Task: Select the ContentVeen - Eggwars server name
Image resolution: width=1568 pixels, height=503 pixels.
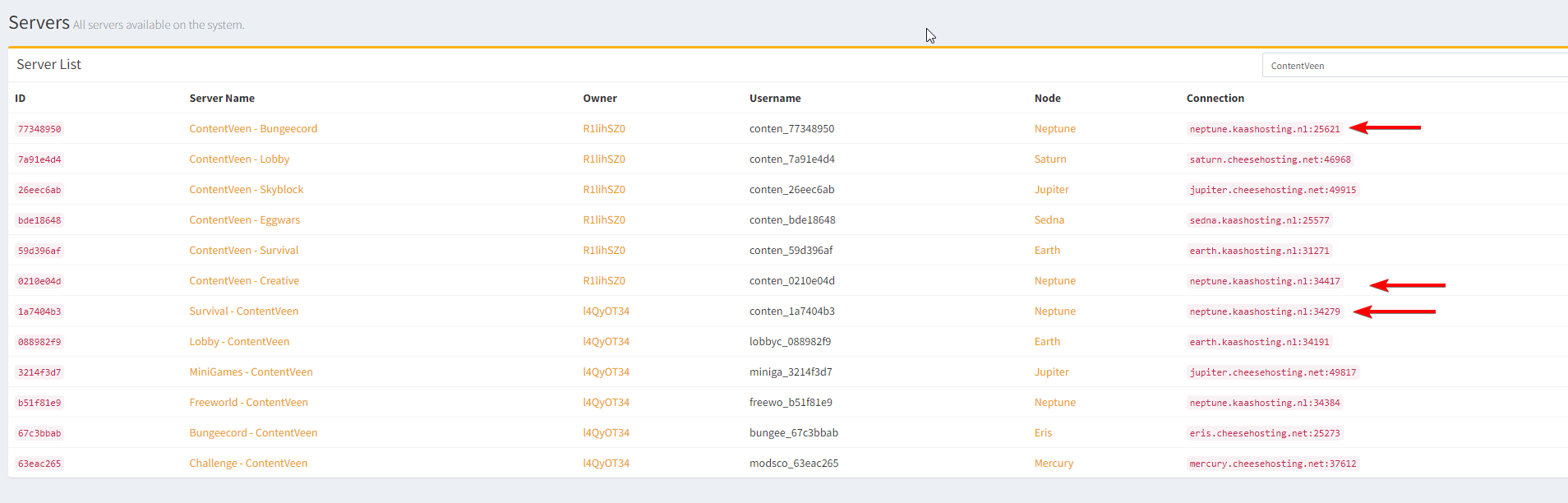Action: click(x=244, y=220)
